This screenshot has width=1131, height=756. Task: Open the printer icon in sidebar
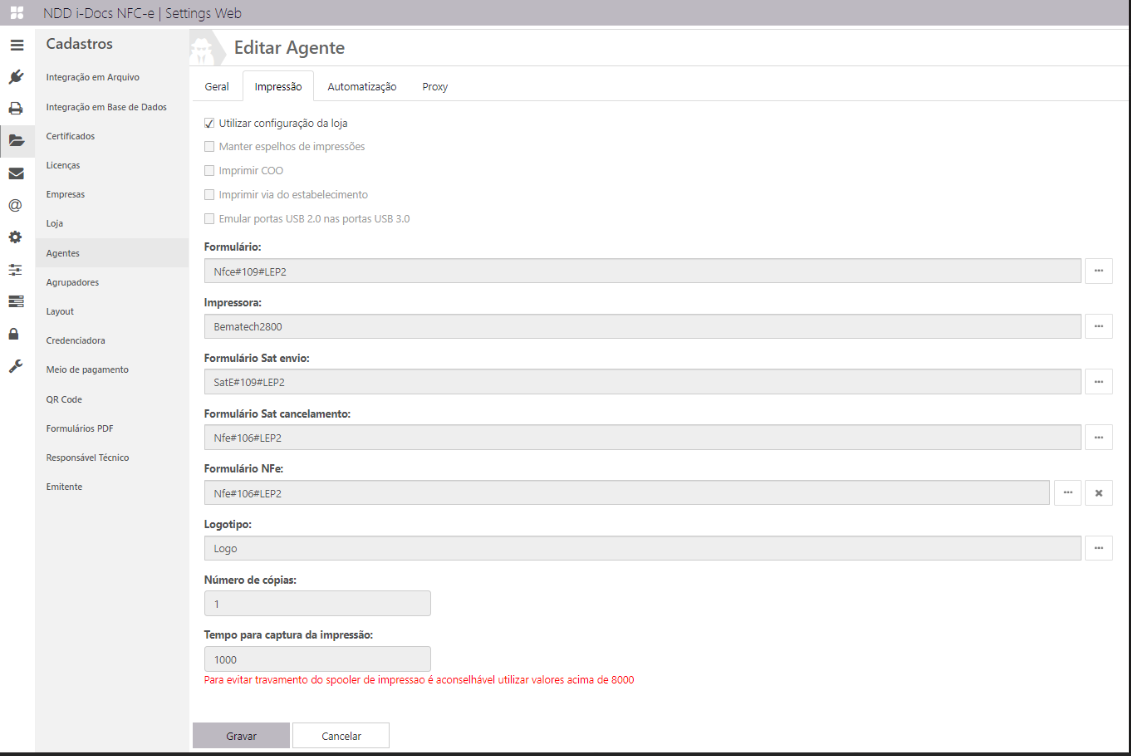click(x=16, y=108)
